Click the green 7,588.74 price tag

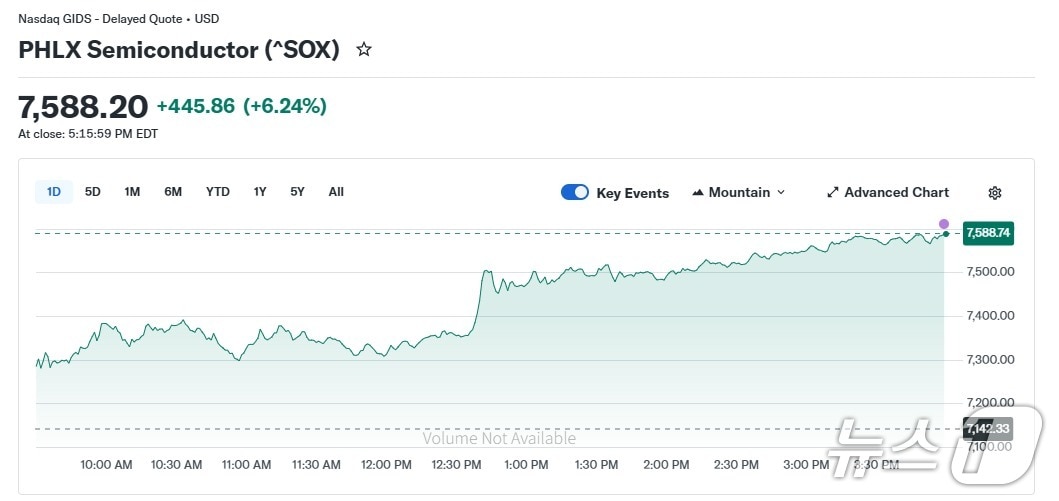click(987, 233)
